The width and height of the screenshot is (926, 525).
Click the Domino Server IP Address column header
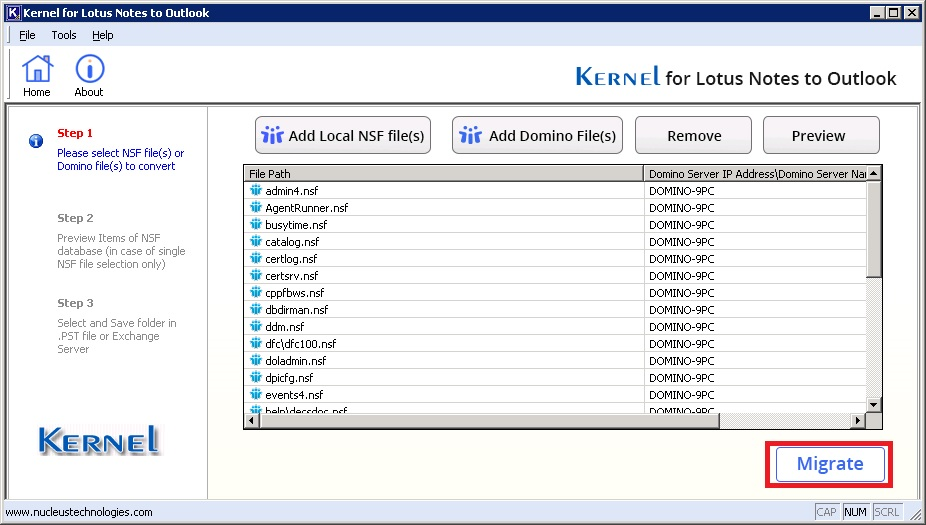pyautogui.click(x=755, y=174)
